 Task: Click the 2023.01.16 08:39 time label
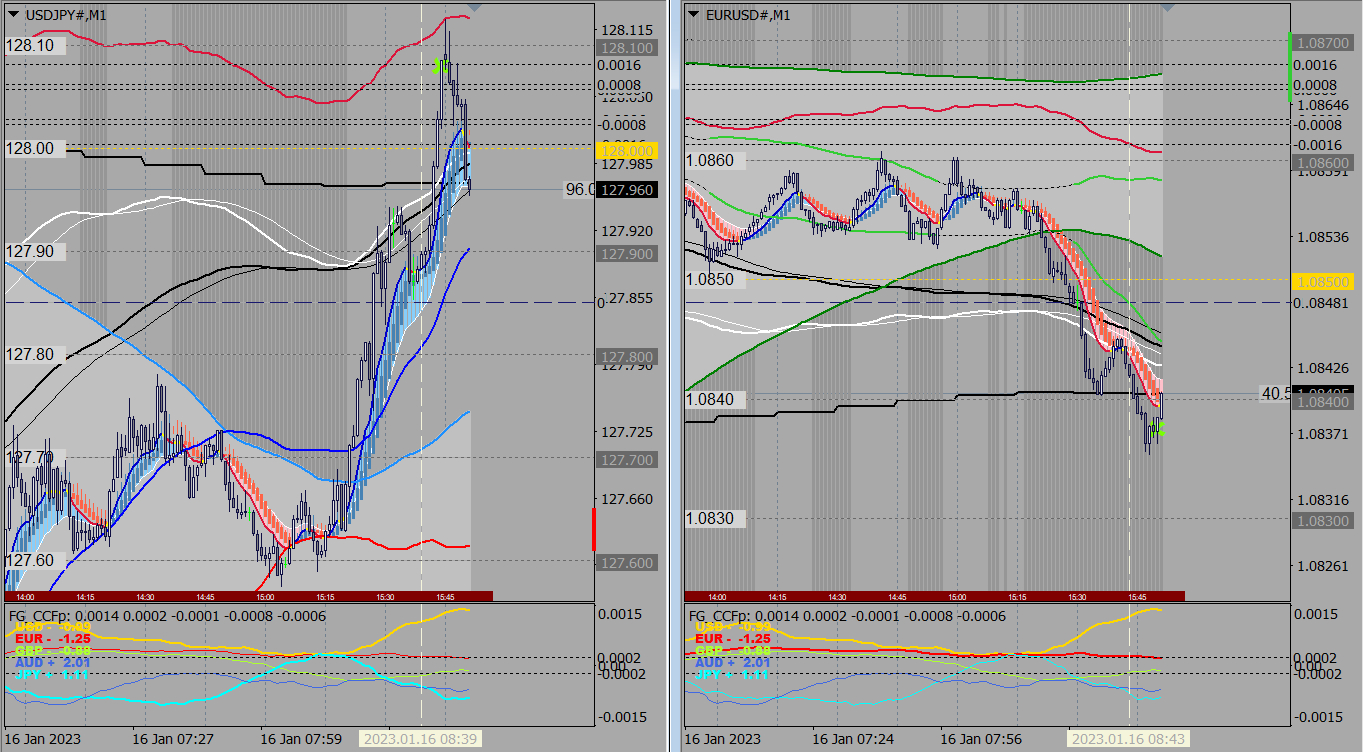421,739
